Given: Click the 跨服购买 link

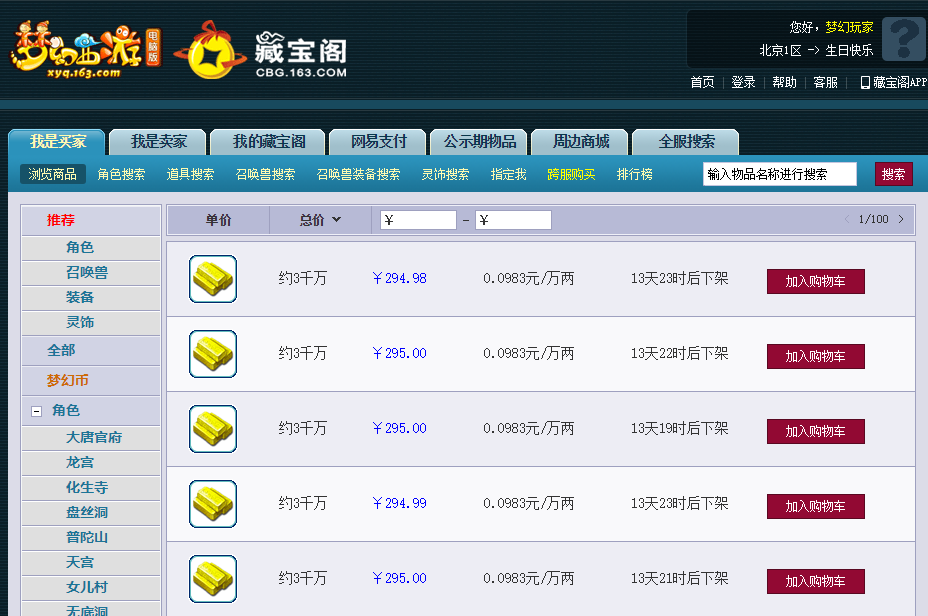Looking at the screenshot, I should (571, 175).
